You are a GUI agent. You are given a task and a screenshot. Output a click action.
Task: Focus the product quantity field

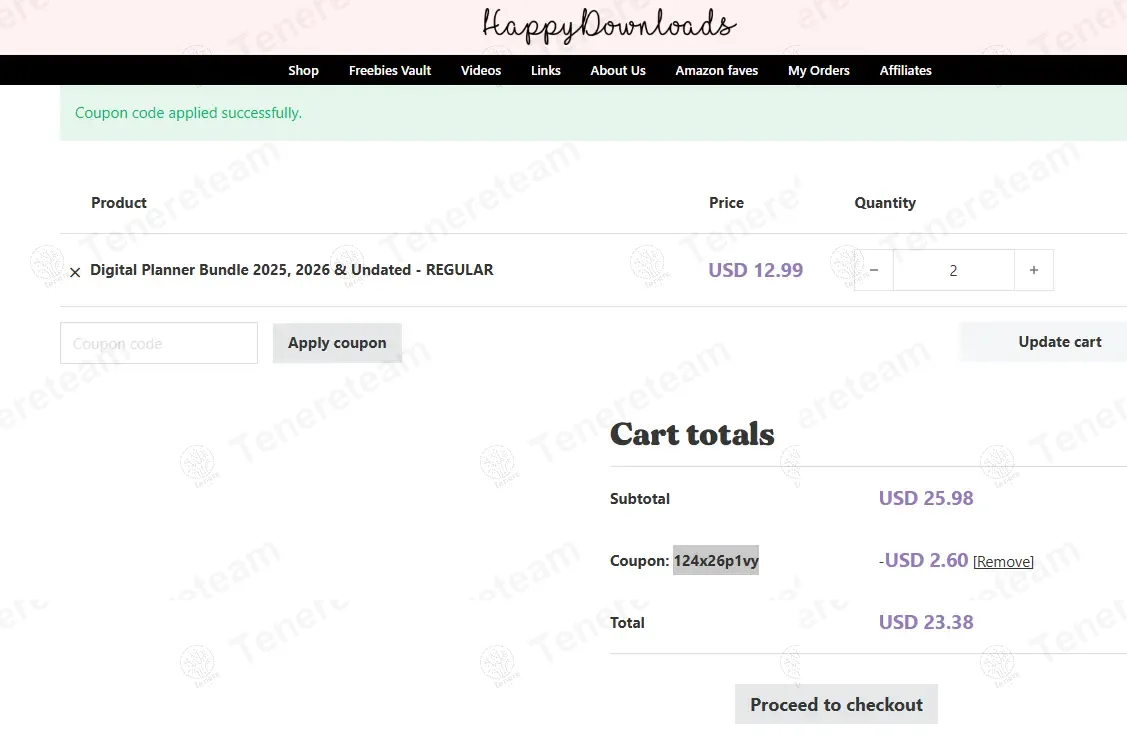pos(953,270)
